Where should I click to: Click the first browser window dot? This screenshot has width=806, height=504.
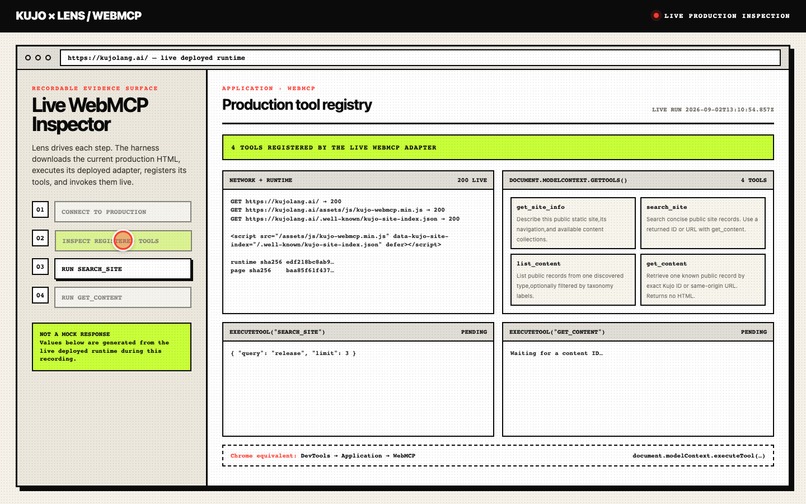click(x=28, y=58)
